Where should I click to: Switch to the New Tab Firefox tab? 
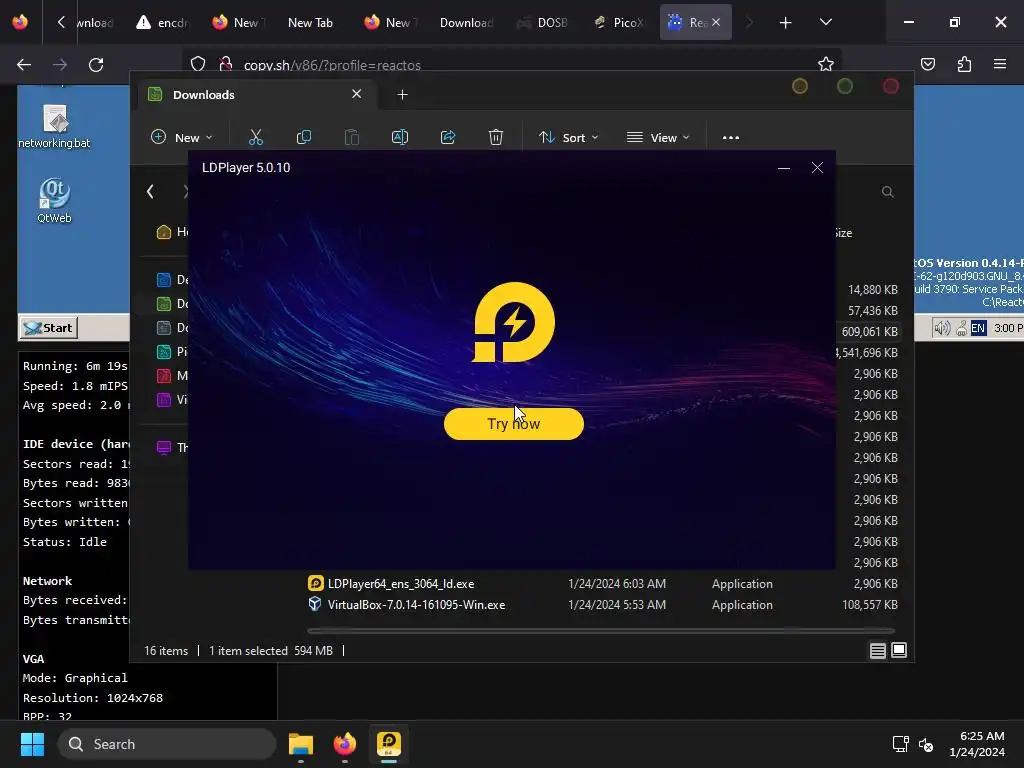pyautogui.click(x=310, y=22)
